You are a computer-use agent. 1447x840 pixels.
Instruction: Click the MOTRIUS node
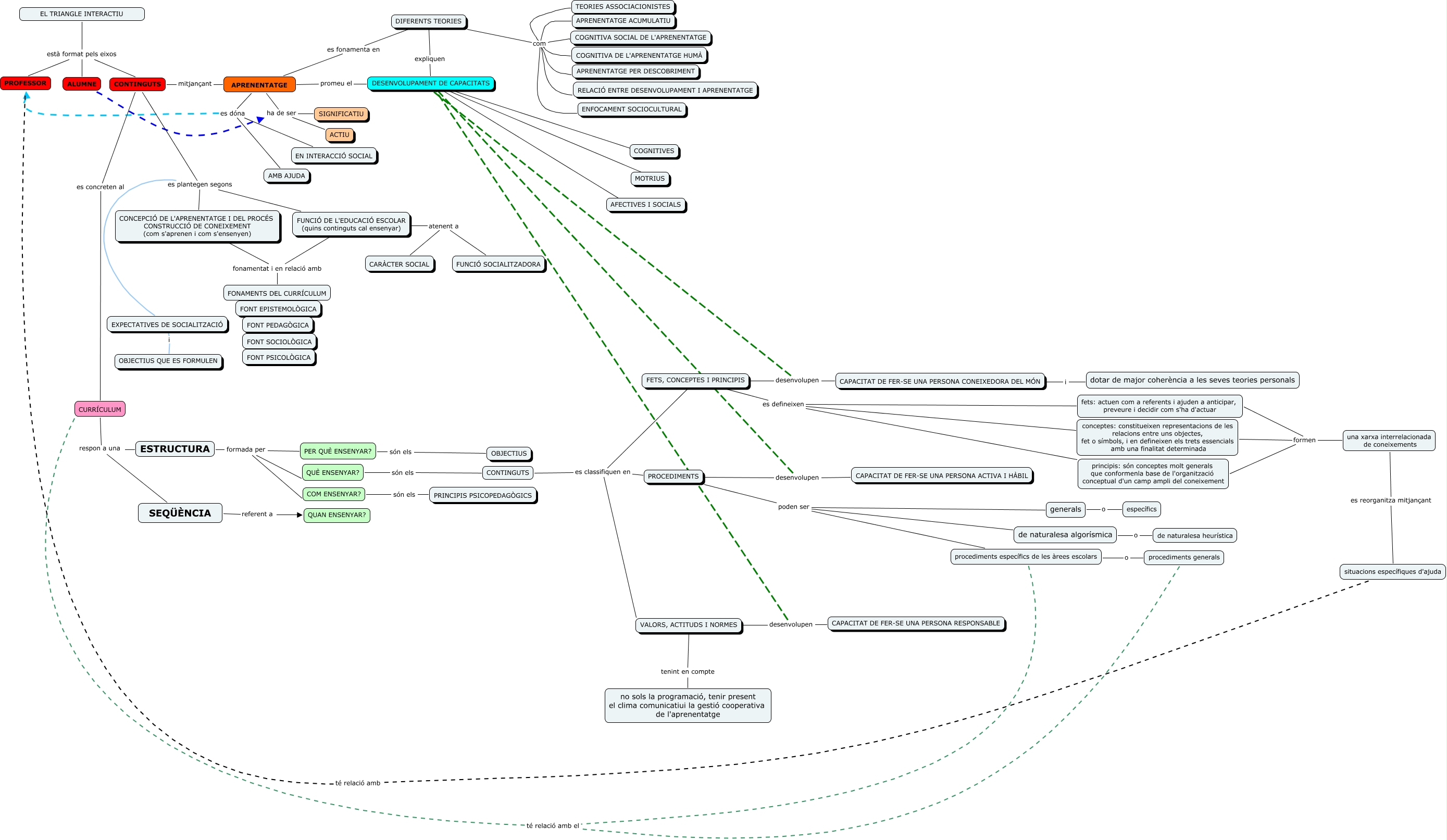pos(650,179)
